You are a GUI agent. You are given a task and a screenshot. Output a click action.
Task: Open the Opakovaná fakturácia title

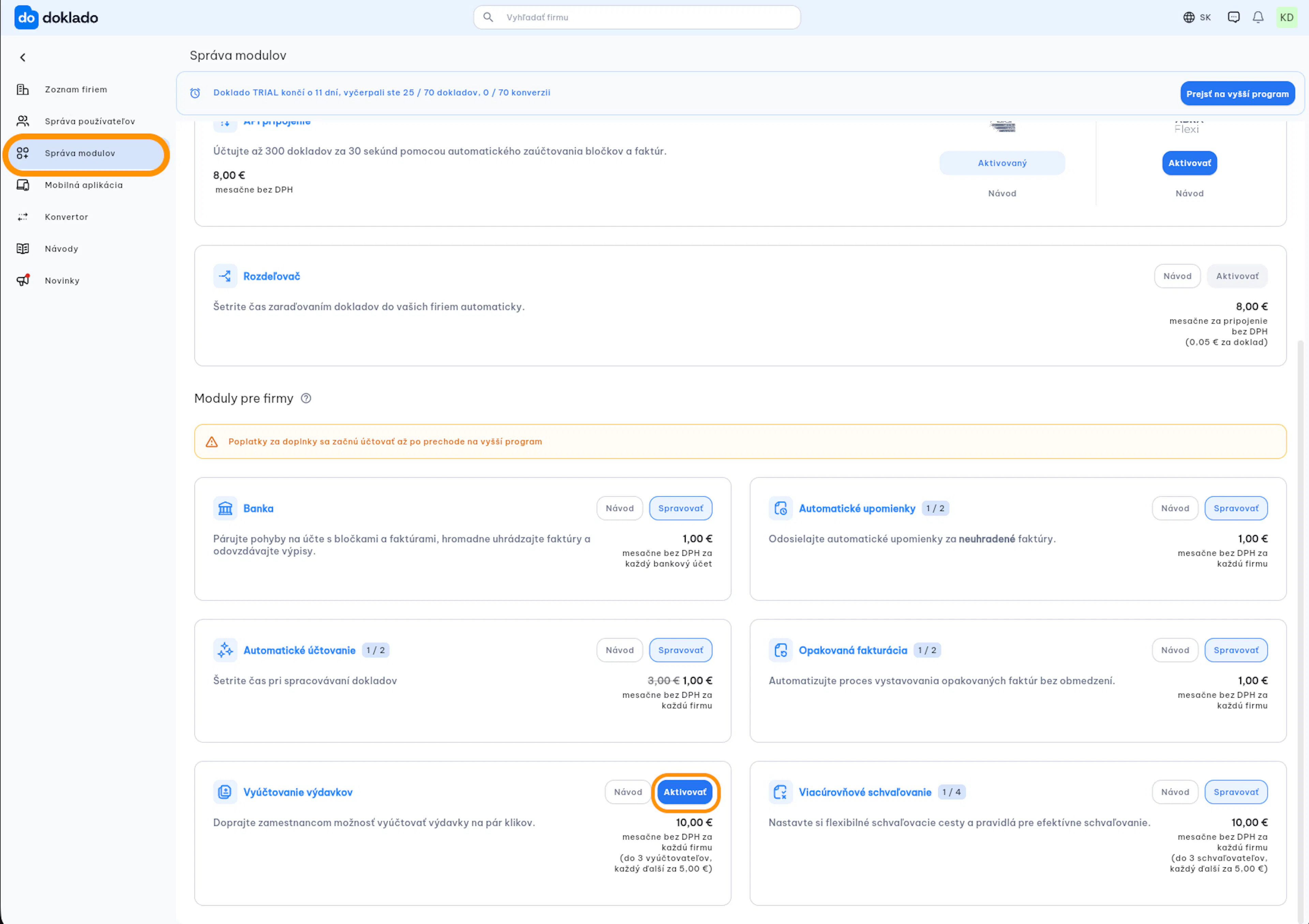click(853, 650)
